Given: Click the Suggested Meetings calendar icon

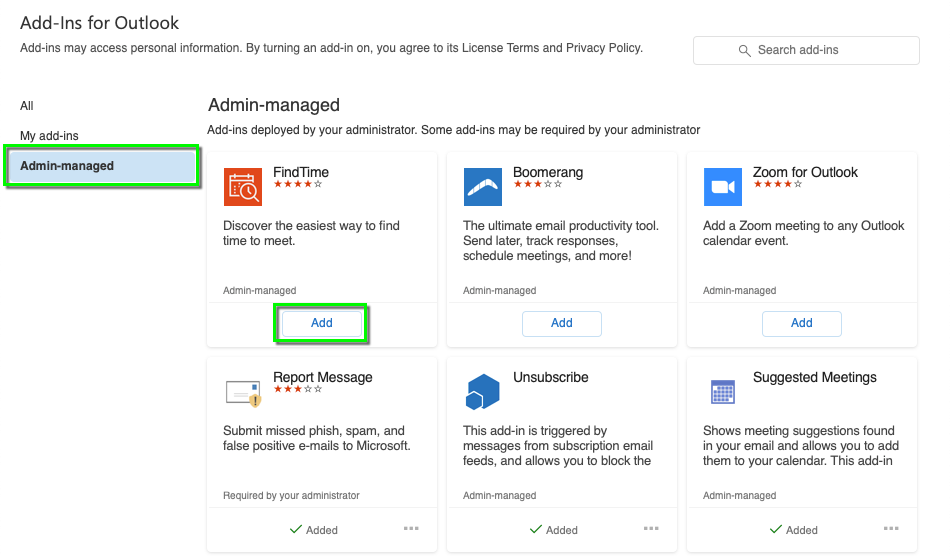Looking at the screenshot, I should 723,392.
